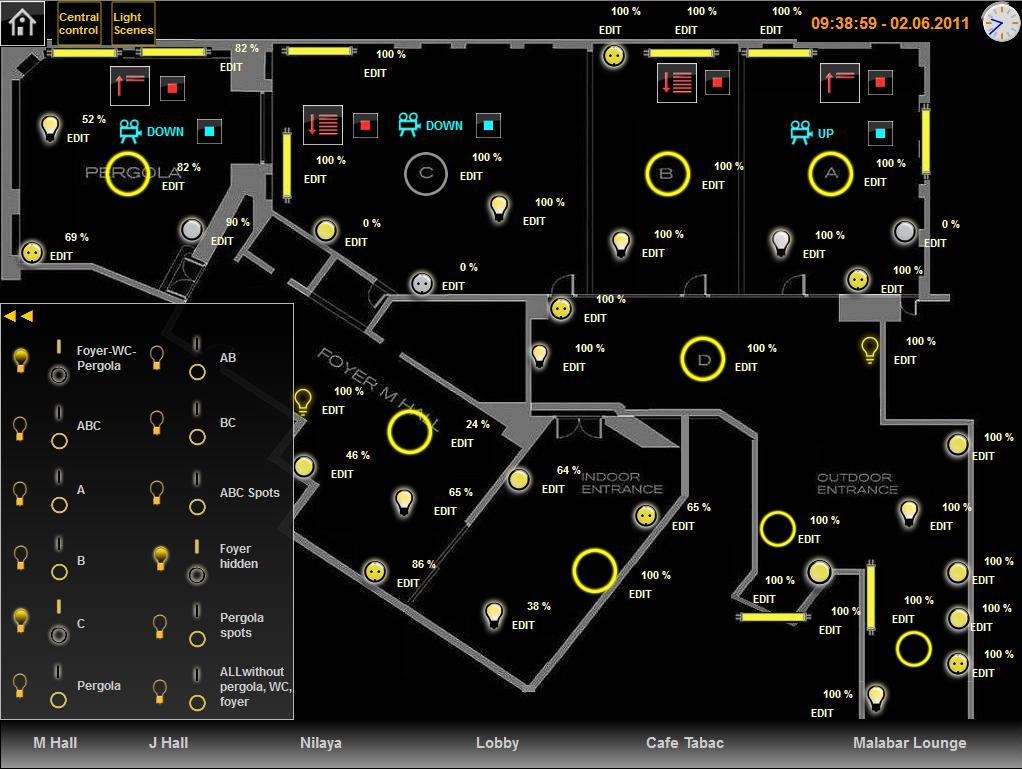Switch to the Cafe Tabac tab

pos(684,743)
